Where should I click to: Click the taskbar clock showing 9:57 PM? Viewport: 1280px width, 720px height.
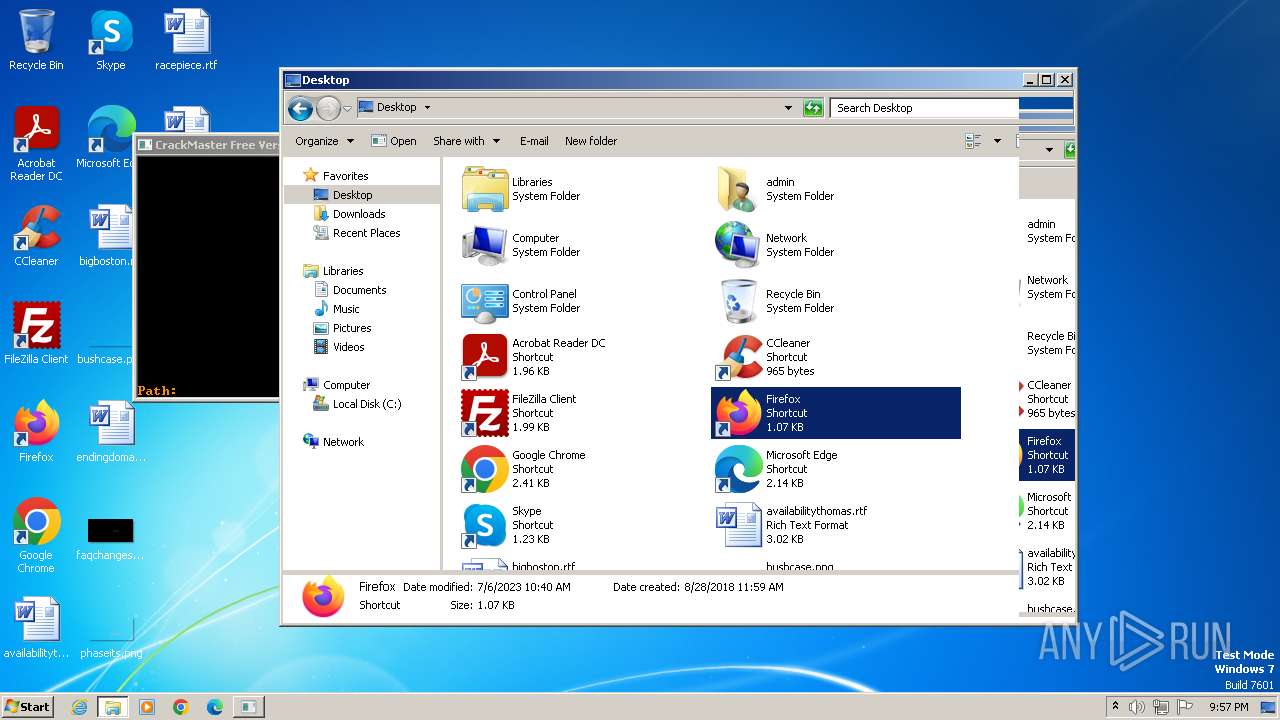(1228, 707)
